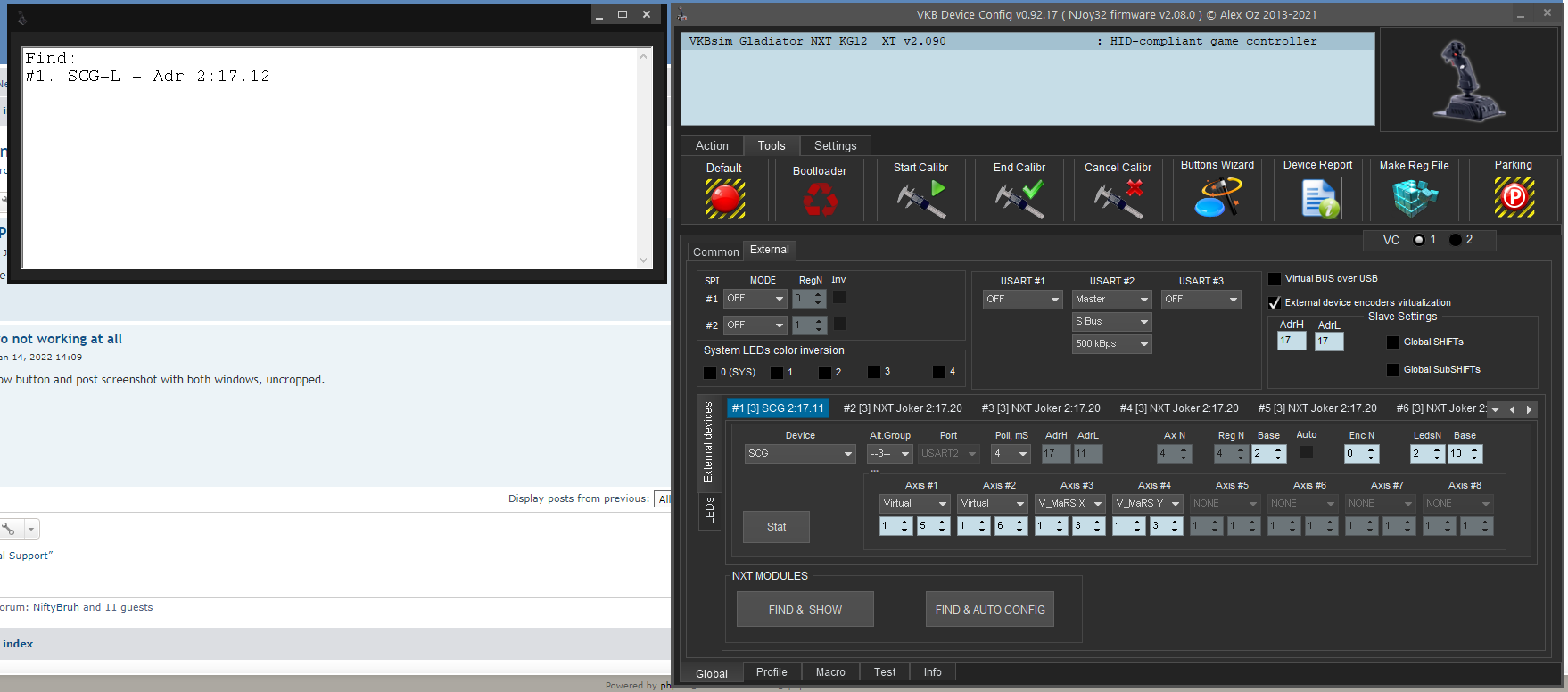Select #1 [3] SCG 2:17.11 tab
The height and width of the screenshot is (692, 1568).
click(778, 408)
